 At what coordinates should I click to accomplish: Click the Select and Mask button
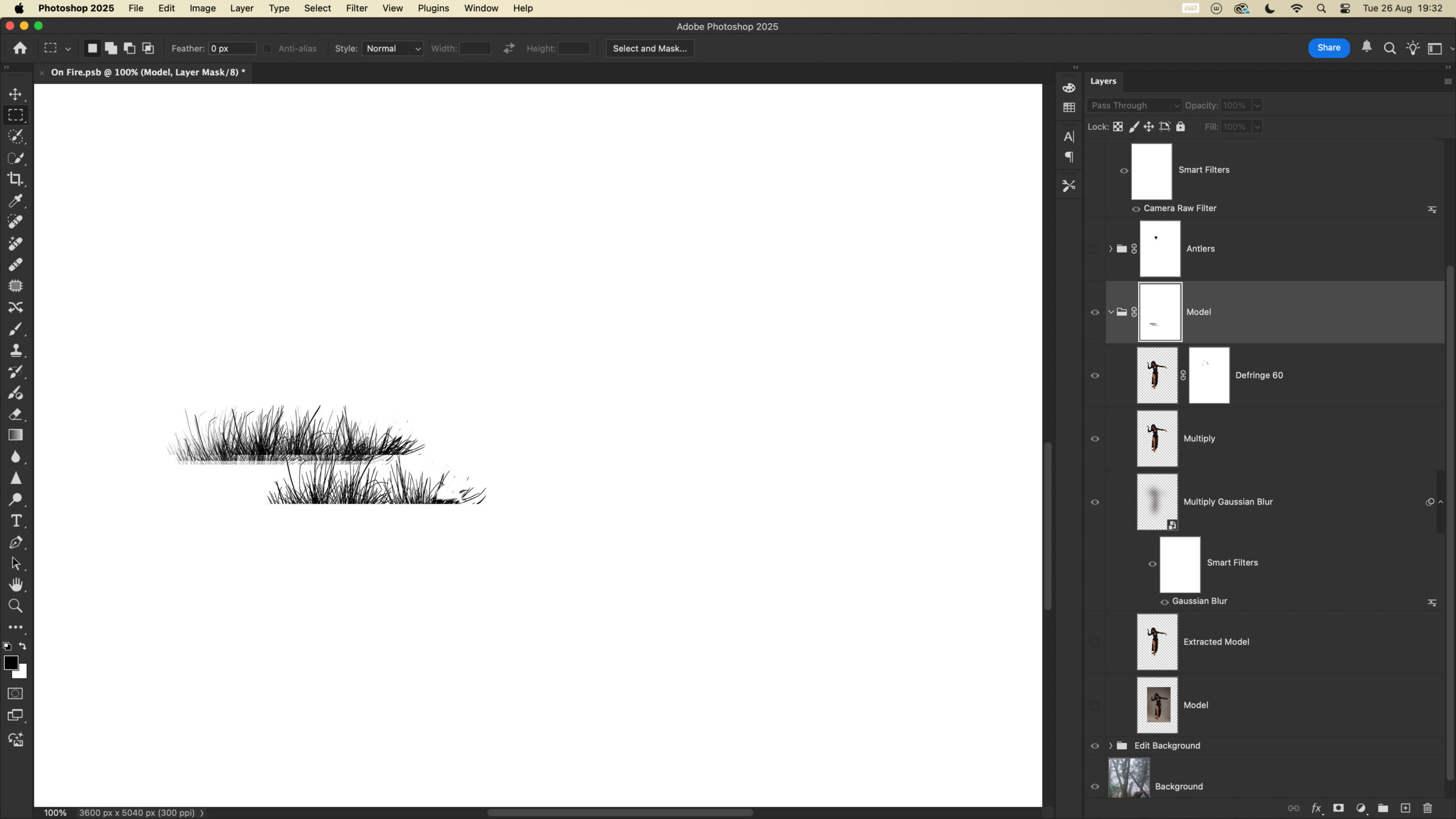(x=650, y=48)
